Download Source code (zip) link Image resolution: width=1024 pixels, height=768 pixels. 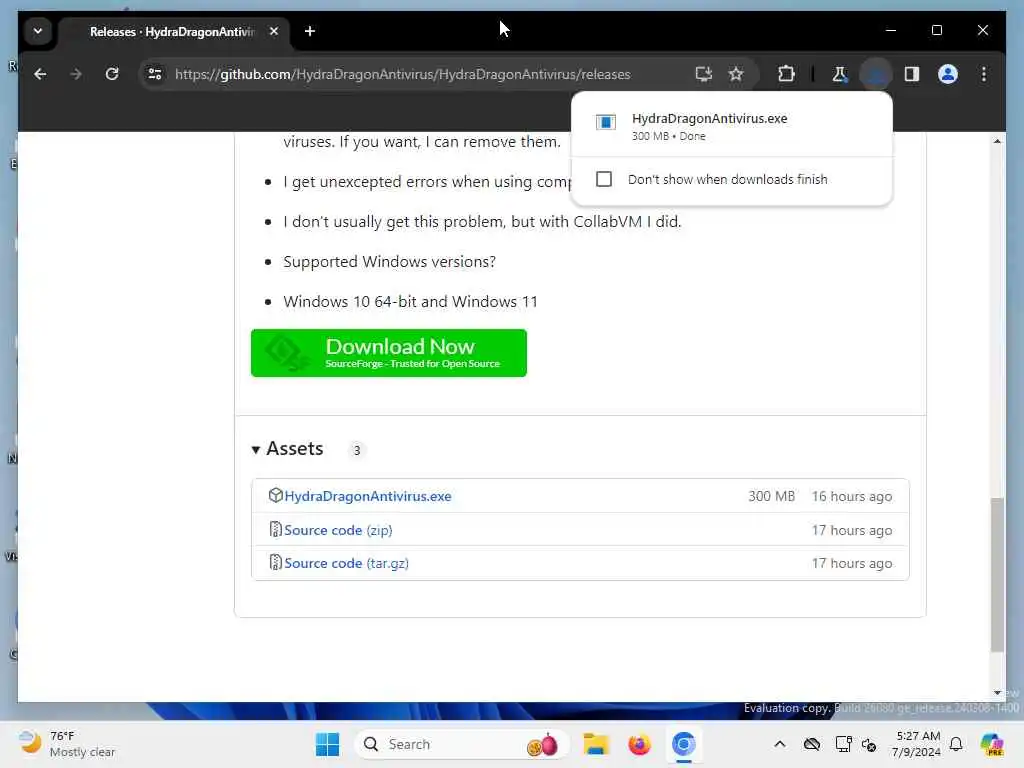(x=338, y=530)
